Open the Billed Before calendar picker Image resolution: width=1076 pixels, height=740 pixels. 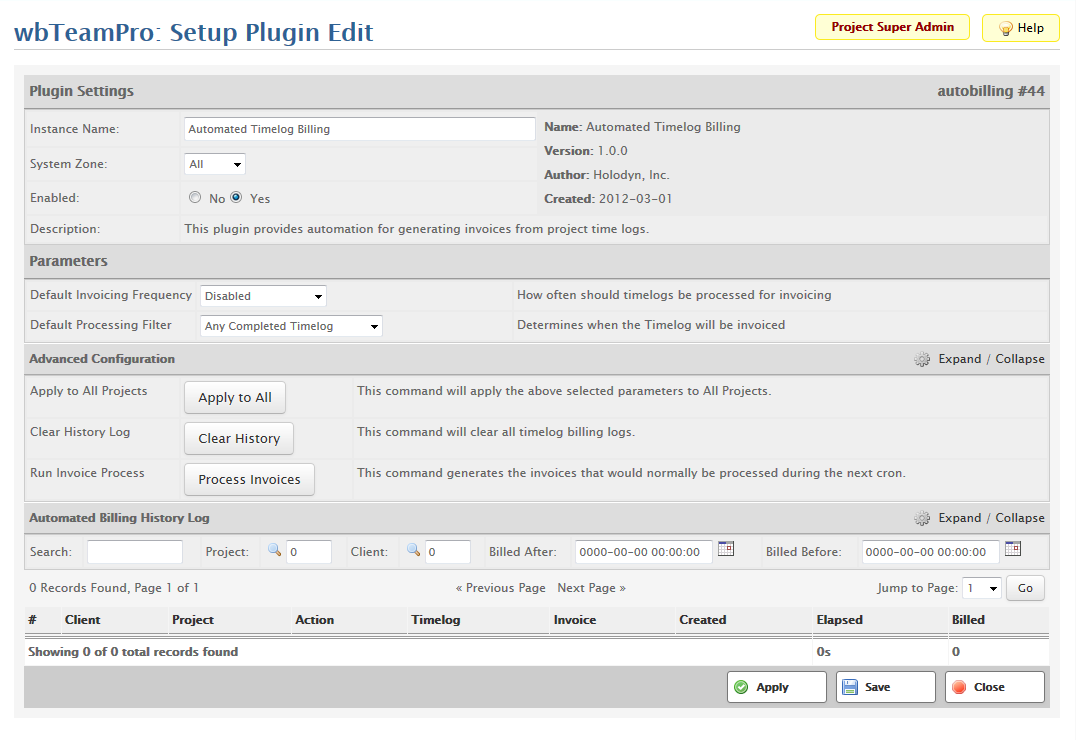[1013, 549]
